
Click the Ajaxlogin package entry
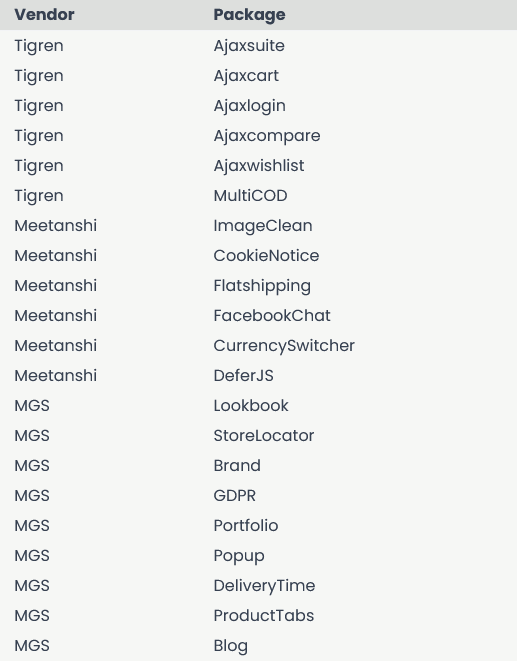point(249,105)
